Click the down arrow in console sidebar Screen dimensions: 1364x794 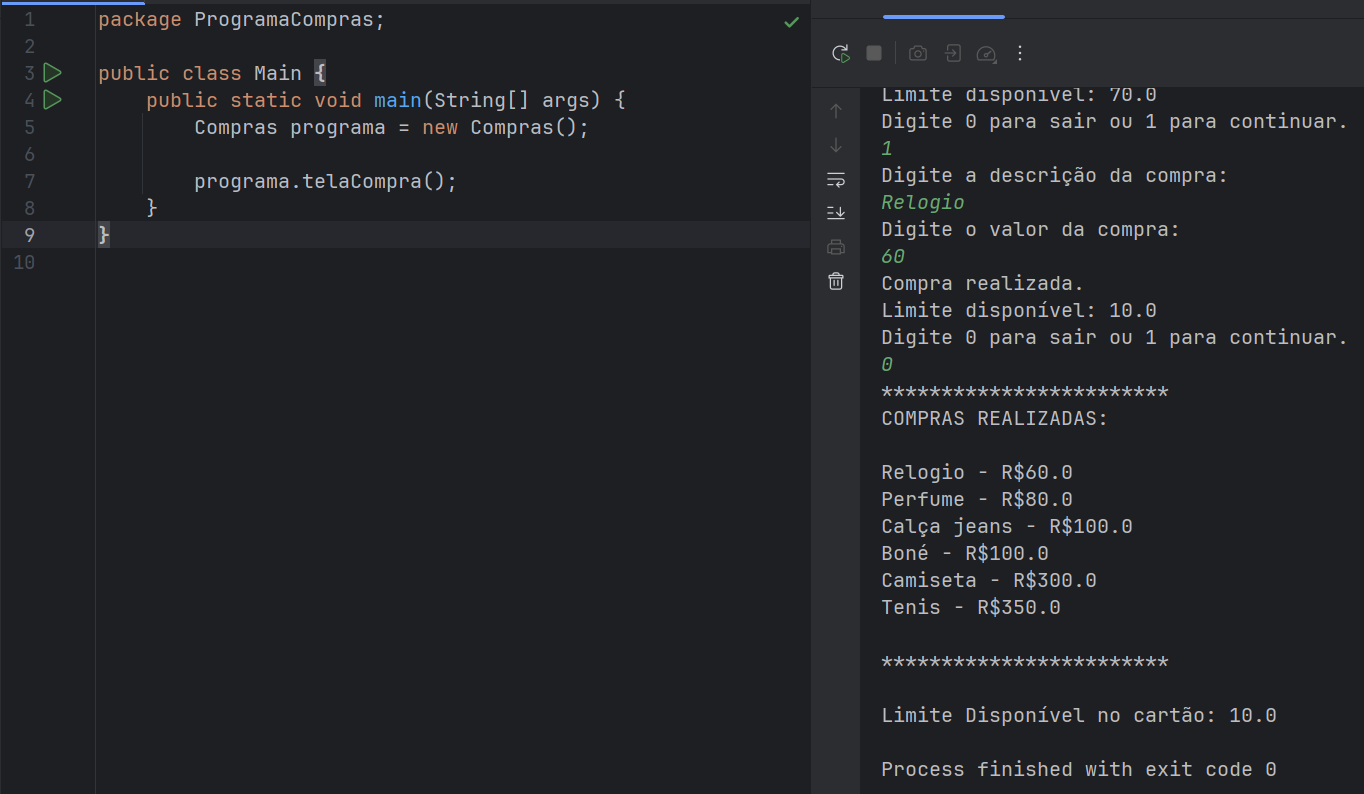click(x=836, y=145)
